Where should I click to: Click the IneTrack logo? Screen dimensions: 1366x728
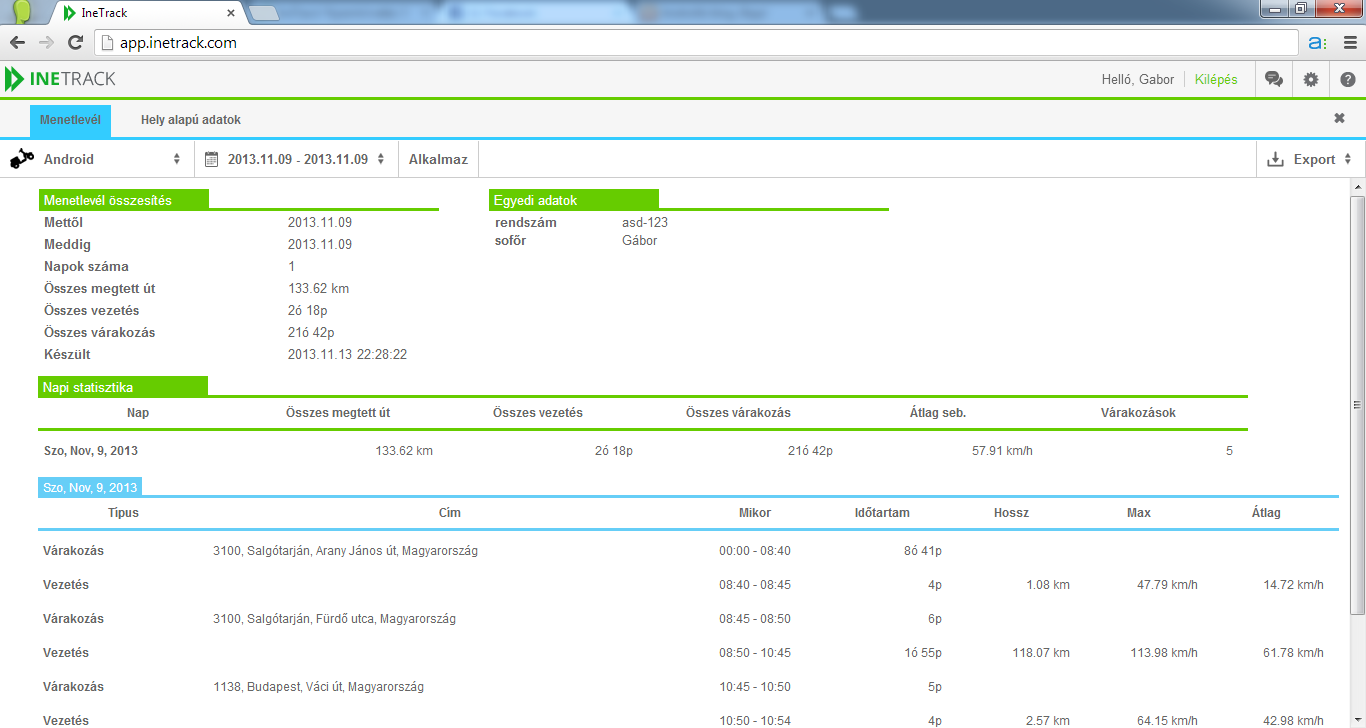(60, 79)
